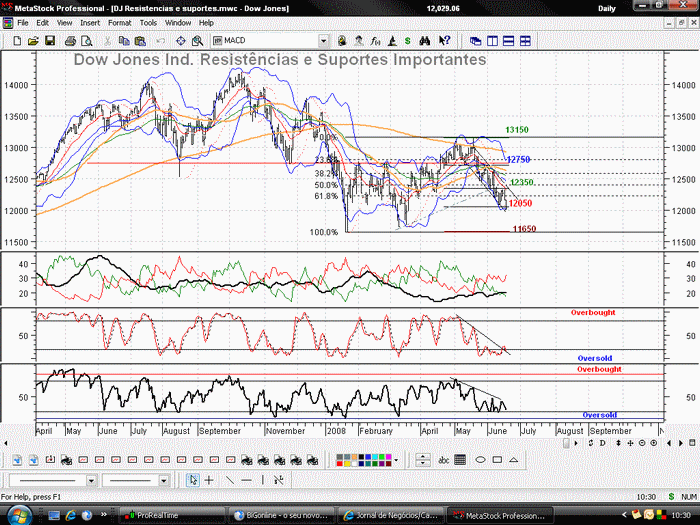Click the four-way move arrows icon

(x=630, y=443)
